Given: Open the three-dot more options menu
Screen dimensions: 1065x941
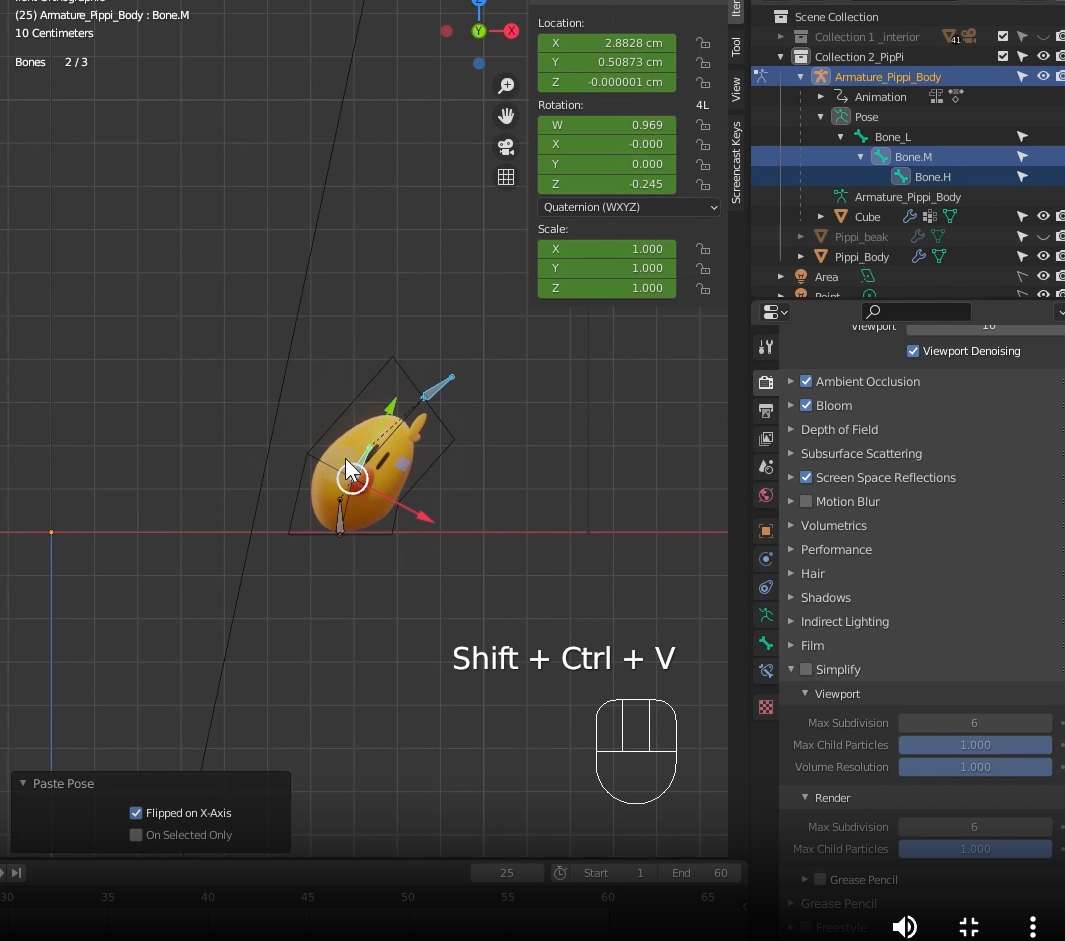Looking at the screenshot, I should tap(1032, 926).
